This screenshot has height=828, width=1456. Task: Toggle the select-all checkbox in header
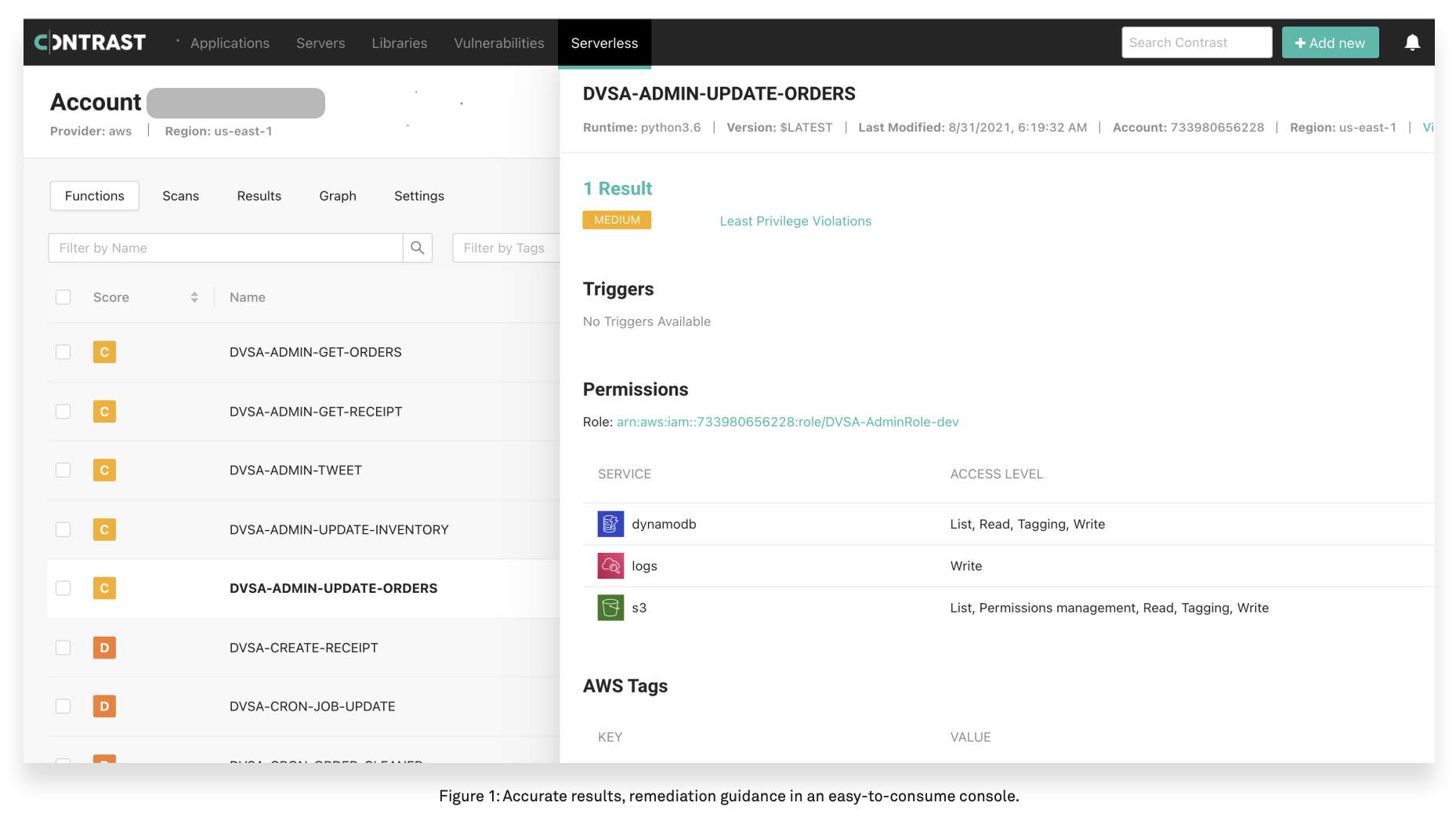(x=63, y=297)
